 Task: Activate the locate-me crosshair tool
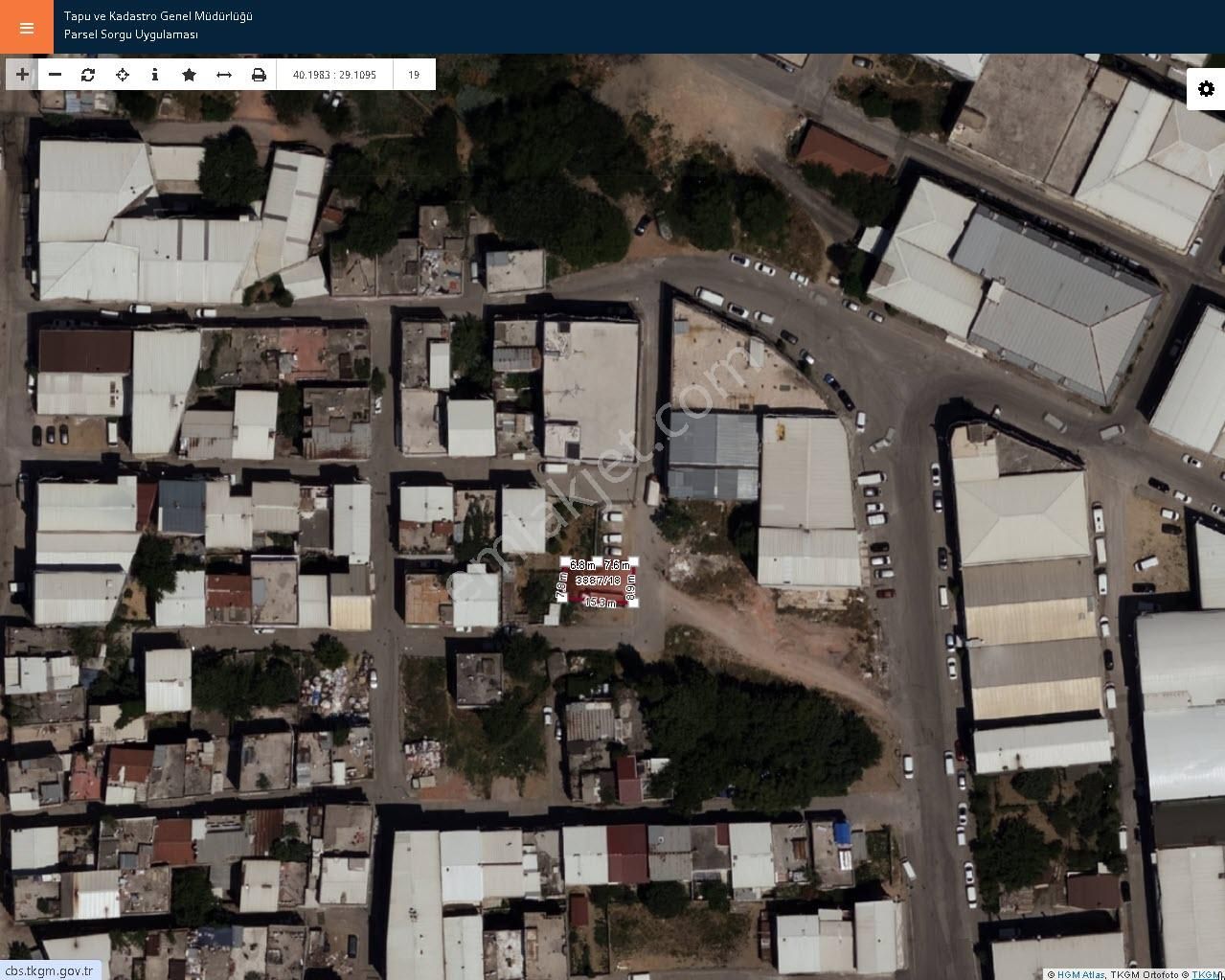122,75
